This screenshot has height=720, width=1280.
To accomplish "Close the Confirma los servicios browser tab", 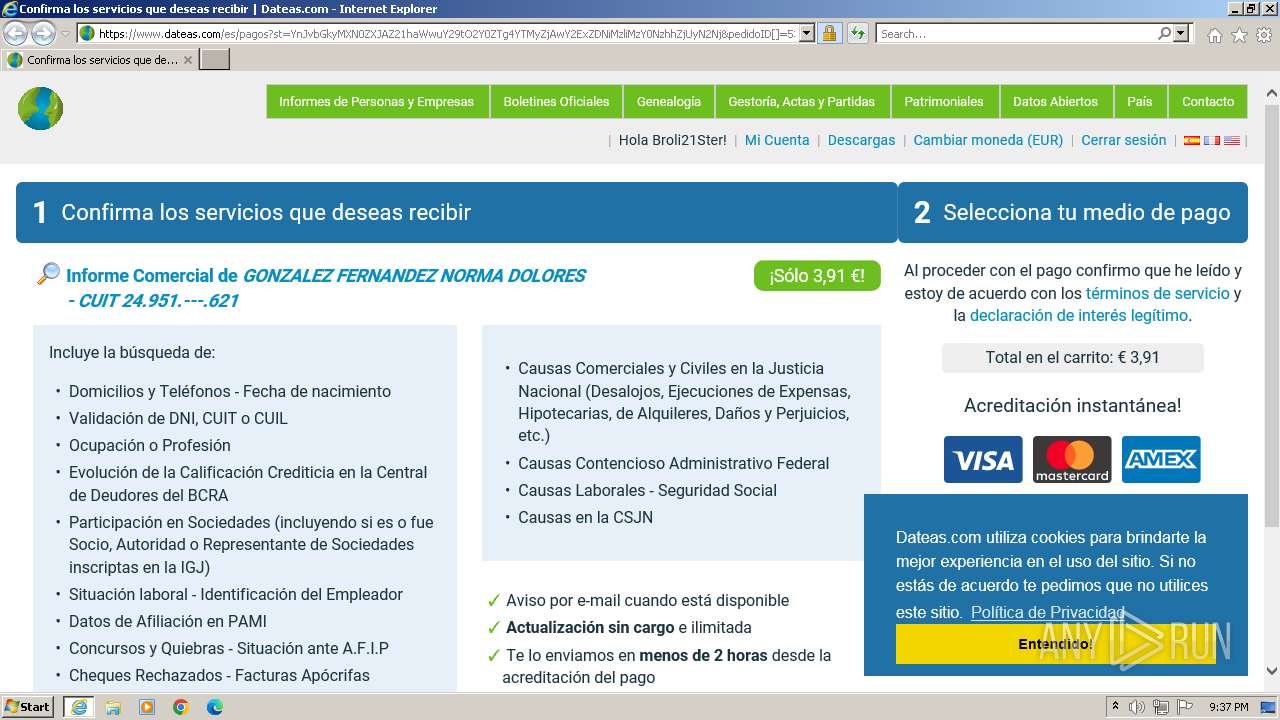I will click(x=188, y=60).
